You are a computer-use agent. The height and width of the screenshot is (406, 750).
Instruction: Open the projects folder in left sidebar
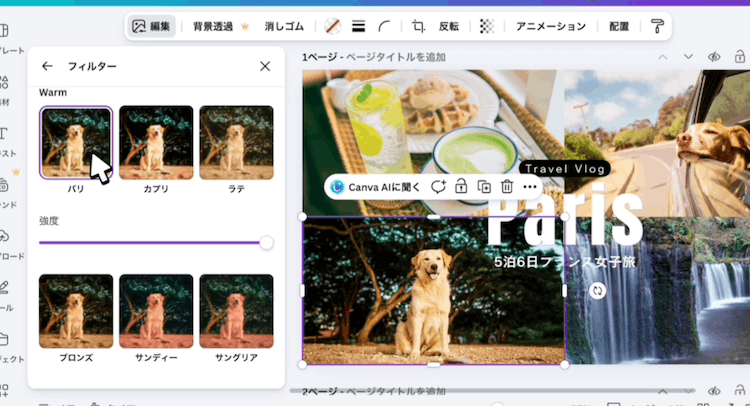click(x=4, y=339)
